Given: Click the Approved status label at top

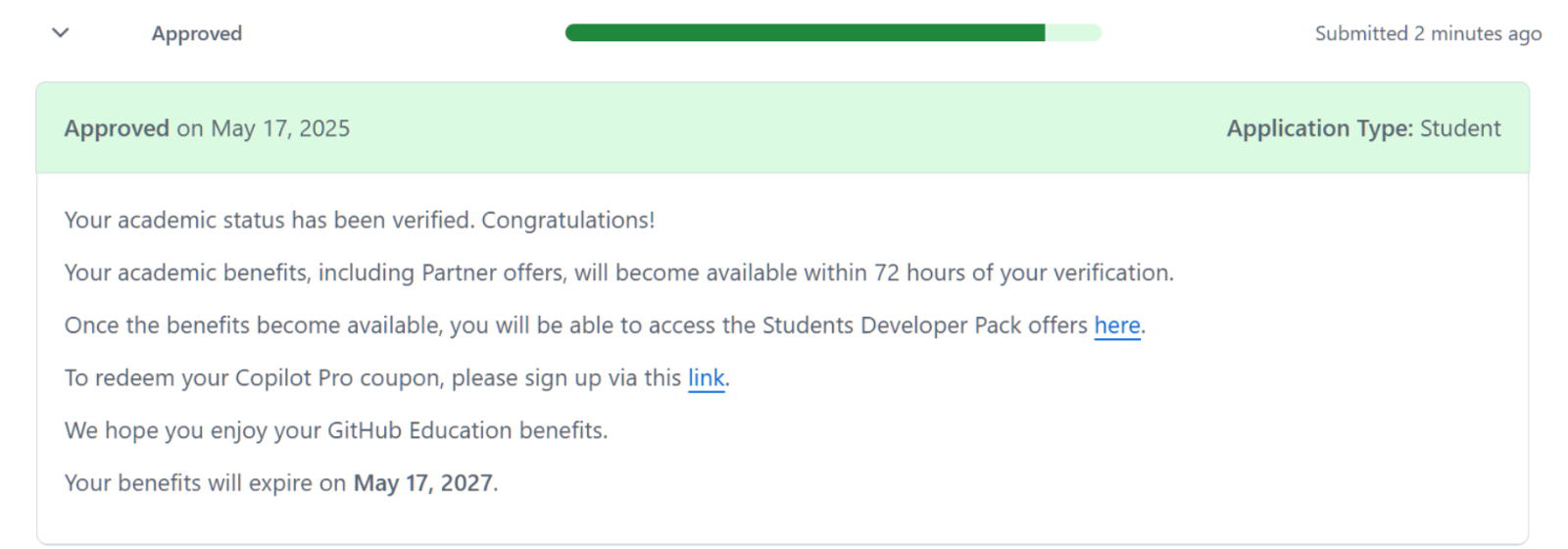Looking at the screenshot, I should click(197, 33).
